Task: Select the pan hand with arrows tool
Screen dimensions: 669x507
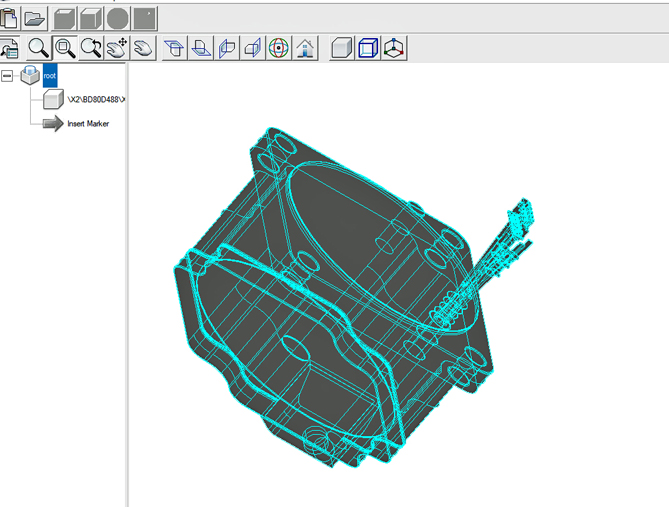Action: (117, 48)
